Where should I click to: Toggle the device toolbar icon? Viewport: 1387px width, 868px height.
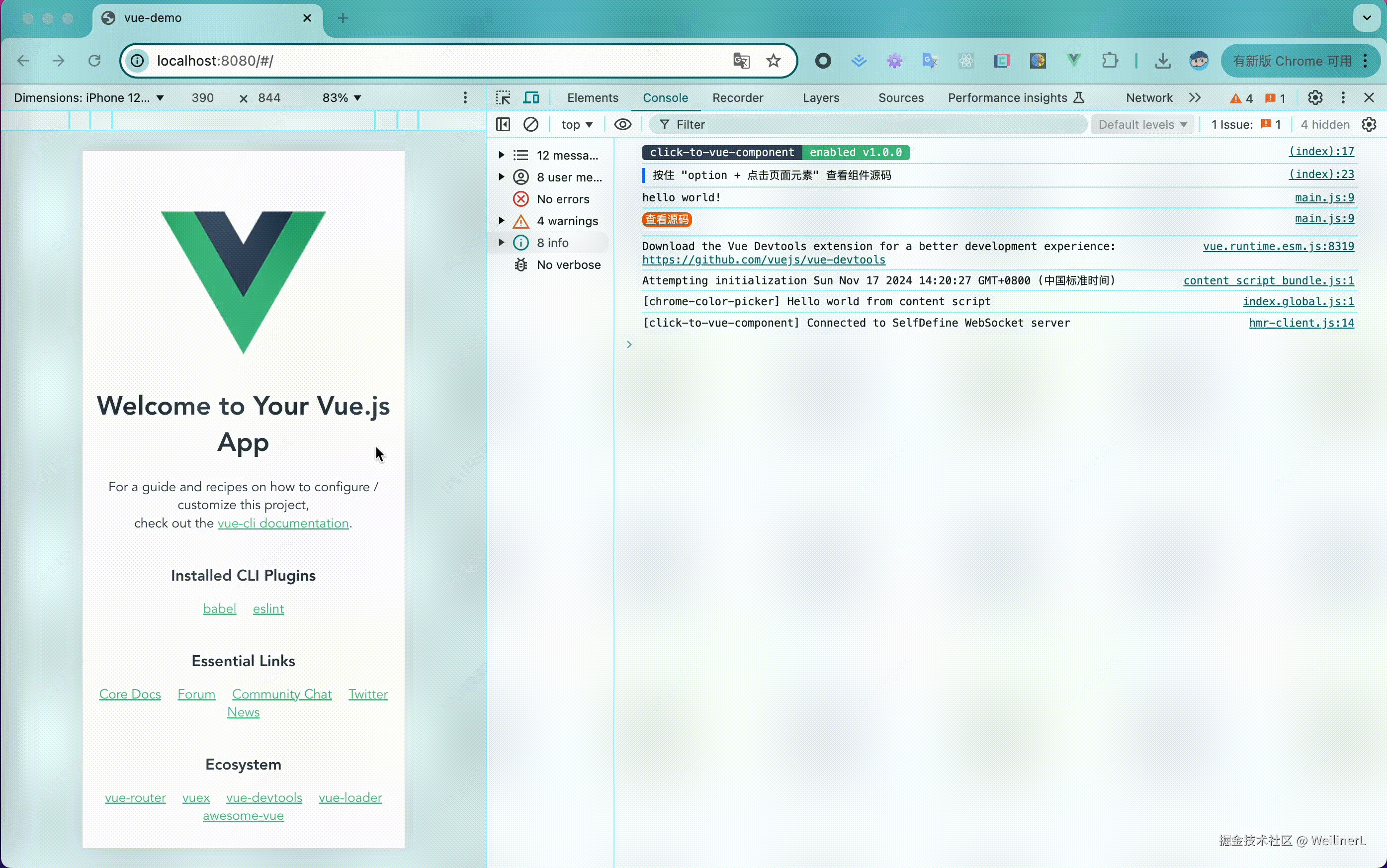tap(531, 97)
